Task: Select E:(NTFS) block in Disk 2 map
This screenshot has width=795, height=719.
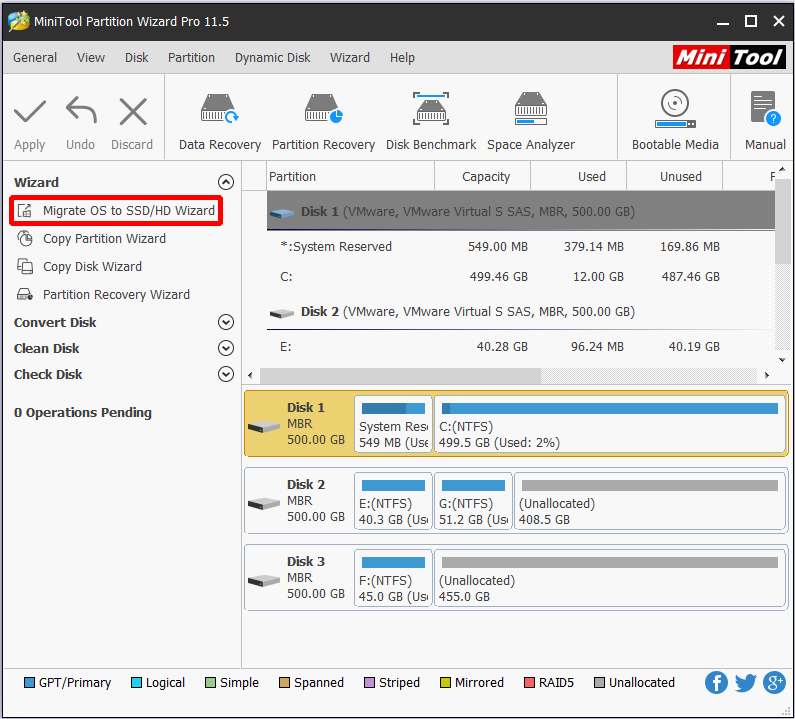Action: point(393,501)
